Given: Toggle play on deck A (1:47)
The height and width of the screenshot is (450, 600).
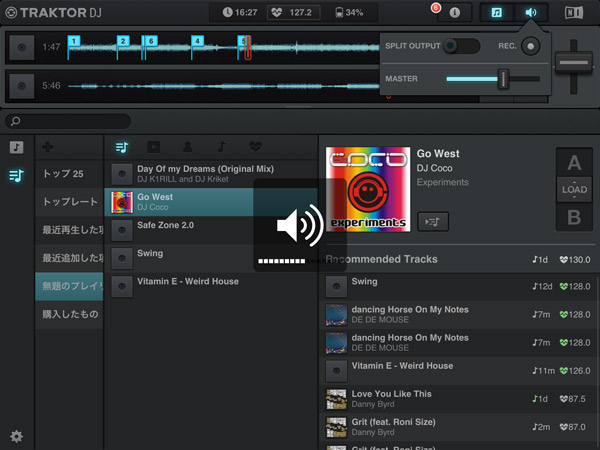Looking at the screenshot, I should tap(21, 47).
